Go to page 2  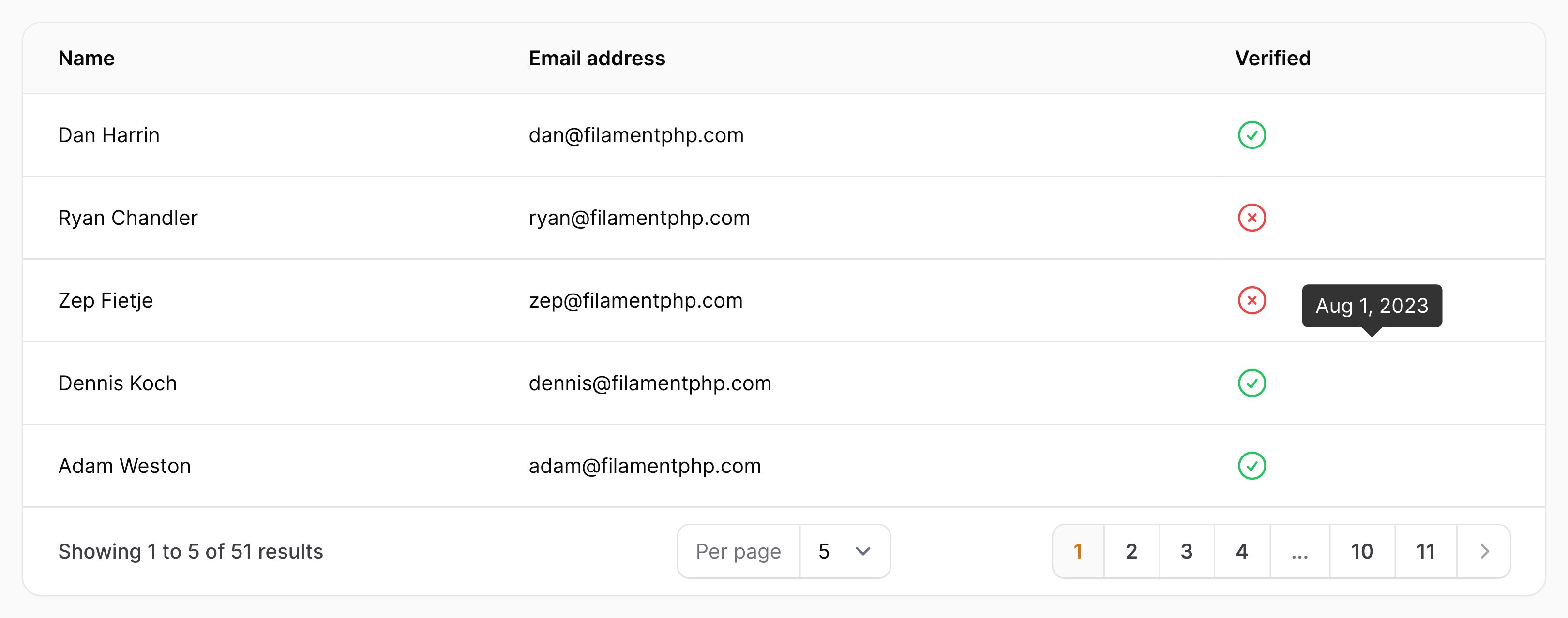point(1131,551)
